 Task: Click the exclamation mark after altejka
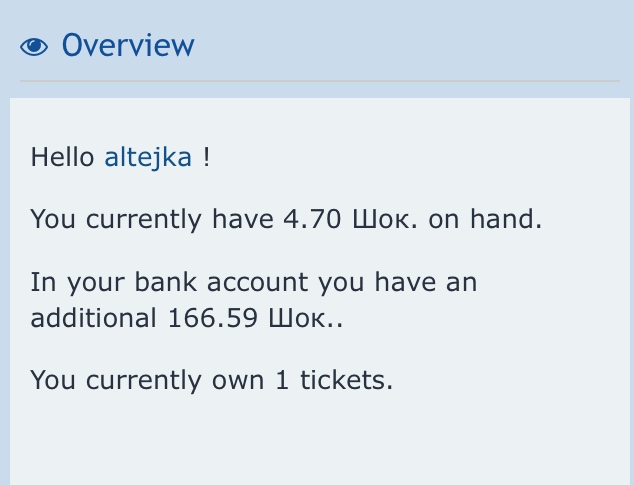point(206,157)
